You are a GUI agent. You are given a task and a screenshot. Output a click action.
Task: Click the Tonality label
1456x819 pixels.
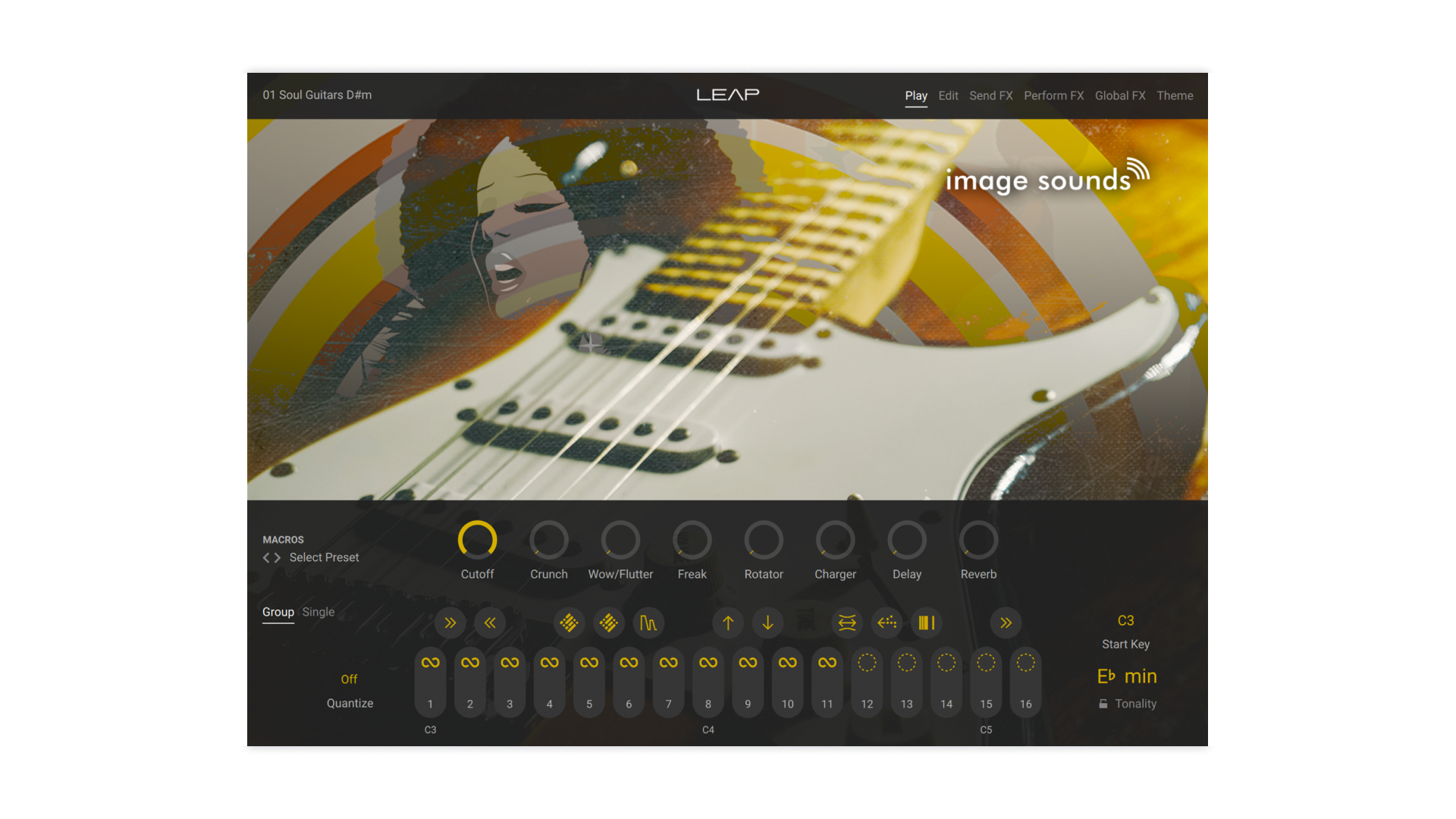(1136, 704)
